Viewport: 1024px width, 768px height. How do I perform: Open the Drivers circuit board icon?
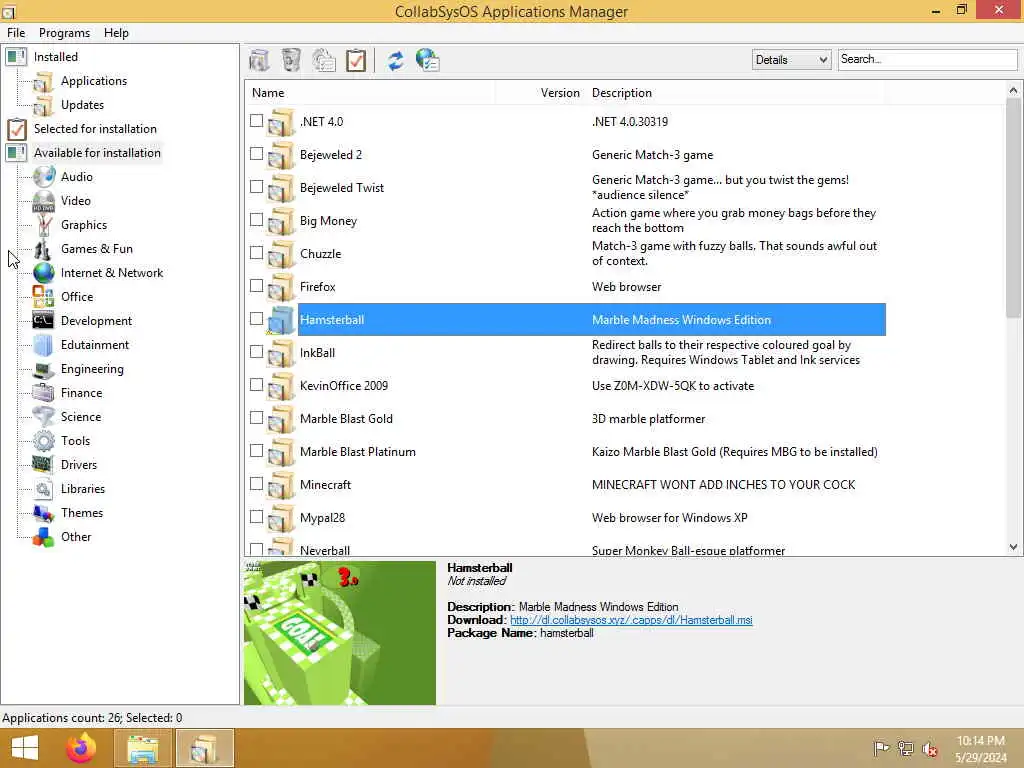(x=44, y=465)
